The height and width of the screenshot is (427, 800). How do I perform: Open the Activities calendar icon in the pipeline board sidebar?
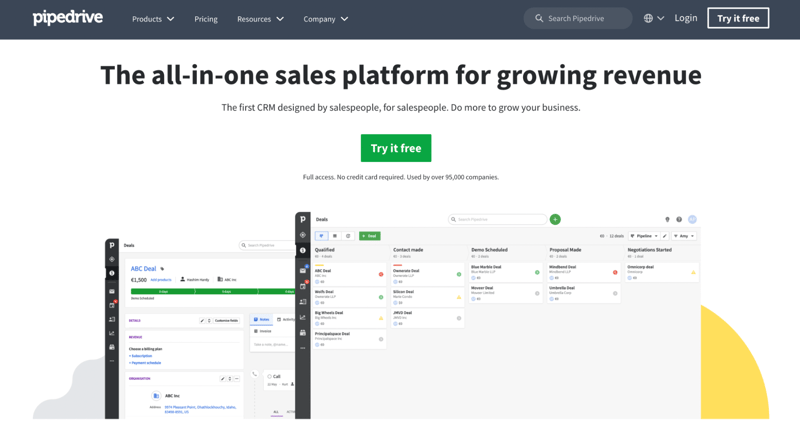303,286
